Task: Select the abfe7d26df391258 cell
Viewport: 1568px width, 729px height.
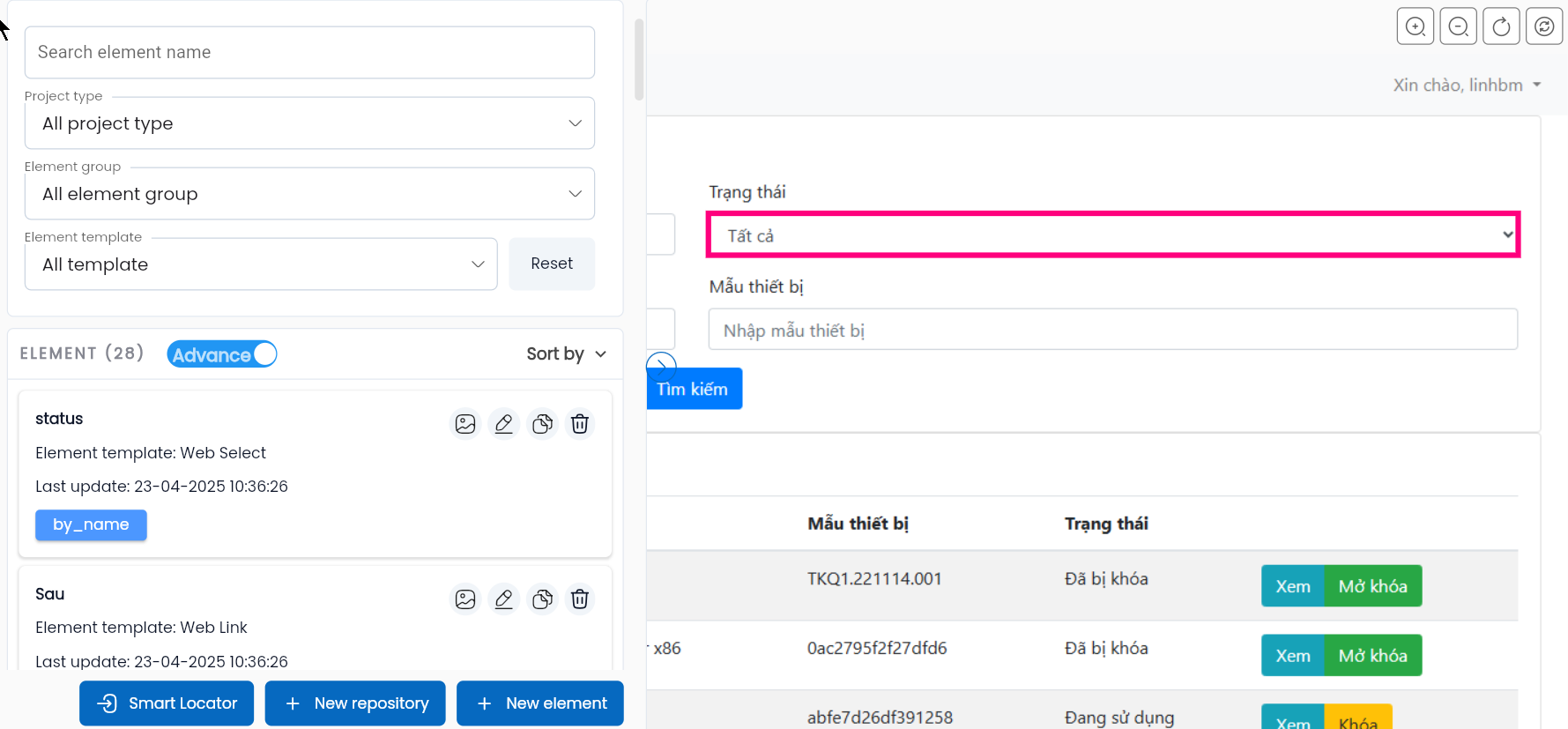Action: (880, 718)
